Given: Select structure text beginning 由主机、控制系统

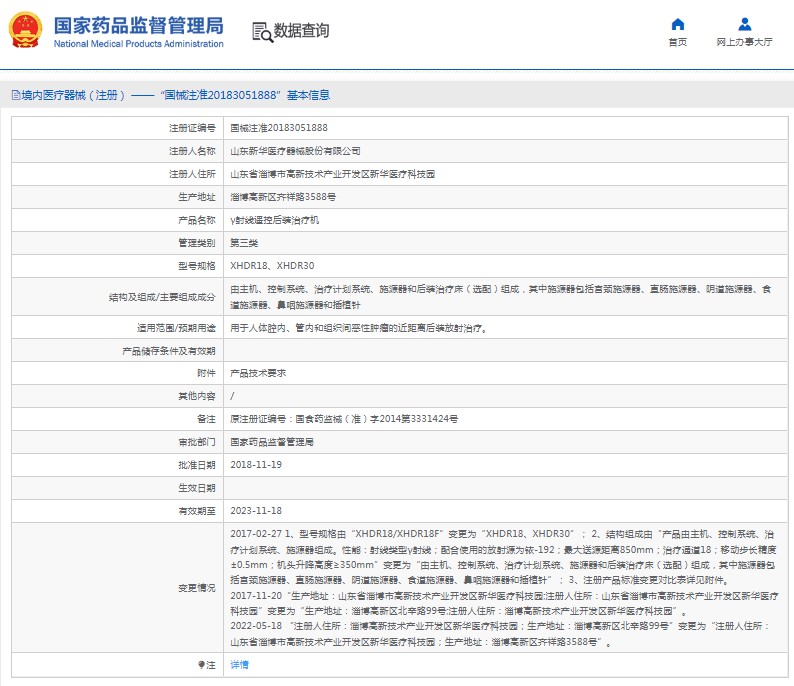Looking at the screenshot, I should (x=501, y=297).
